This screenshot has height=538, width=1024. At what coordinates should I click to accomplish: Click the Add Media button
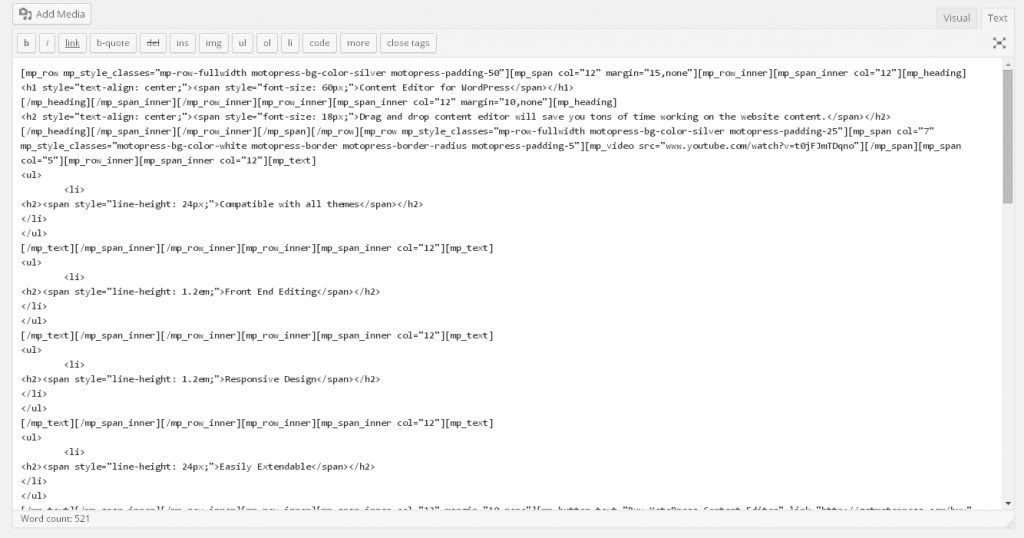pos(52,14)
